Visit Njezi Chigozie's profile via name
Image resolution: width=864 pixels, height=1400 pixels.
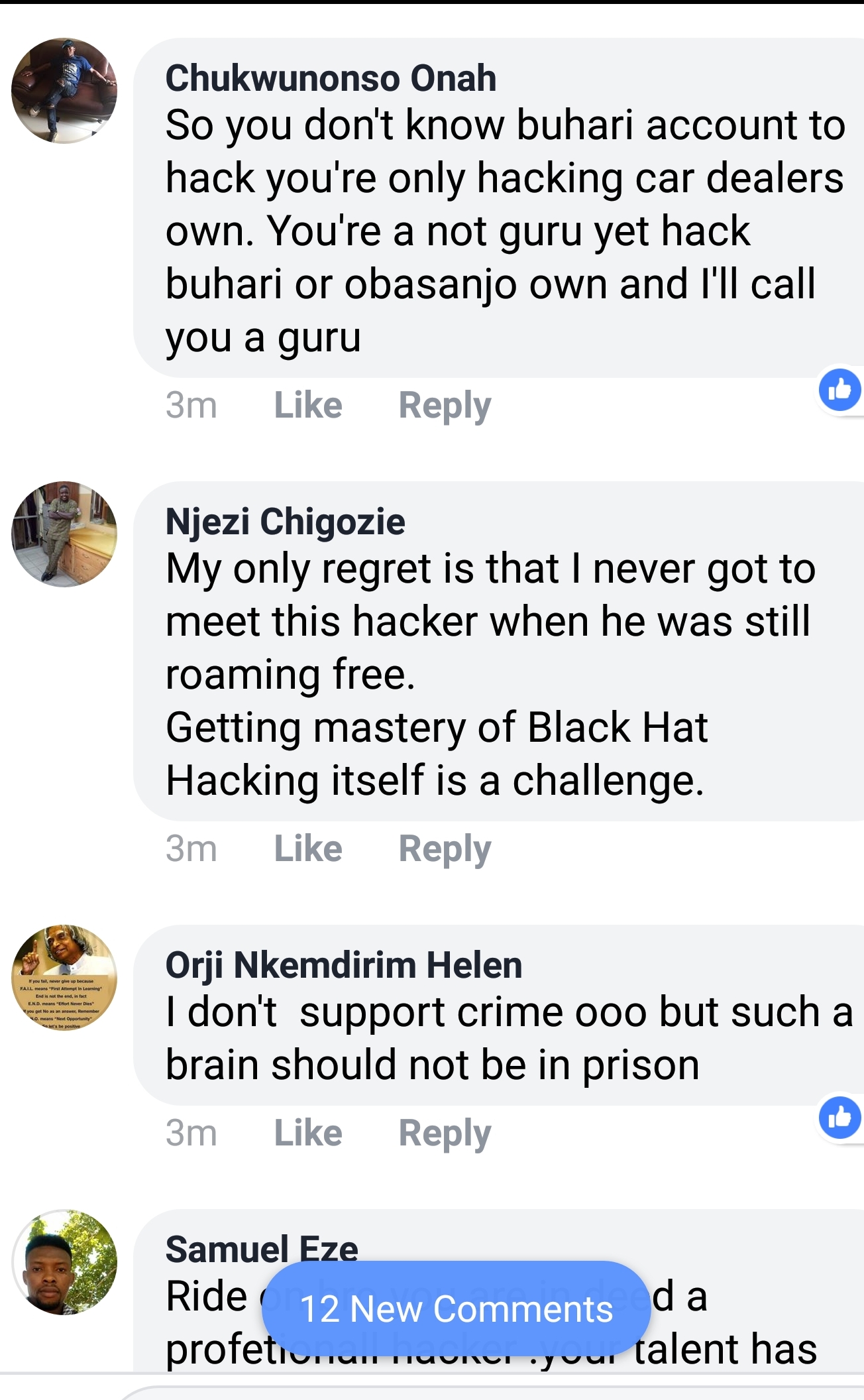coord(285,522)
